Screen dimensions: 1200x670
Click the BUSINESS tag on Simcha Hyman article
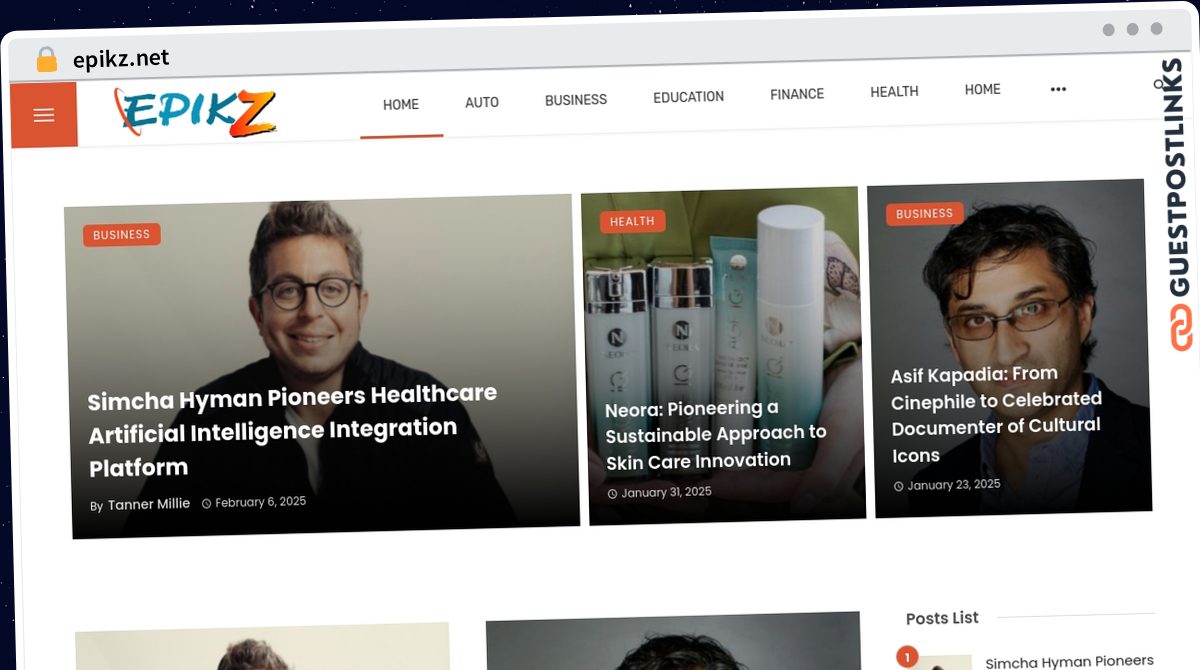(122, 235)
